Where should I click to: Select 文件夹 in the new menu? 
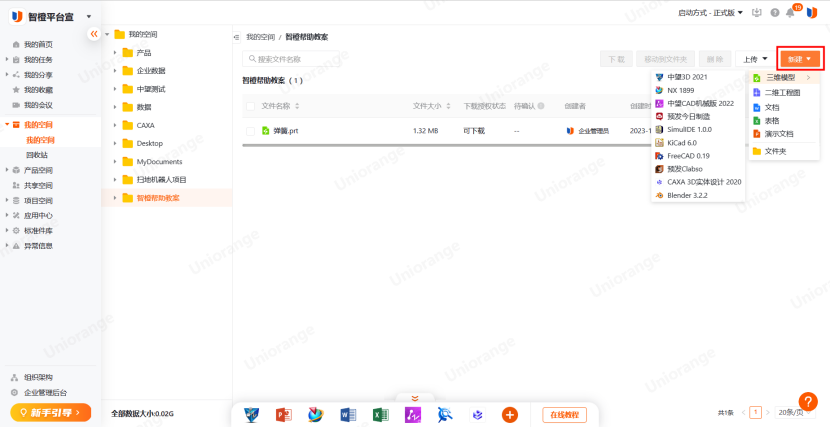pyautogui.click(x=777, y=151)
